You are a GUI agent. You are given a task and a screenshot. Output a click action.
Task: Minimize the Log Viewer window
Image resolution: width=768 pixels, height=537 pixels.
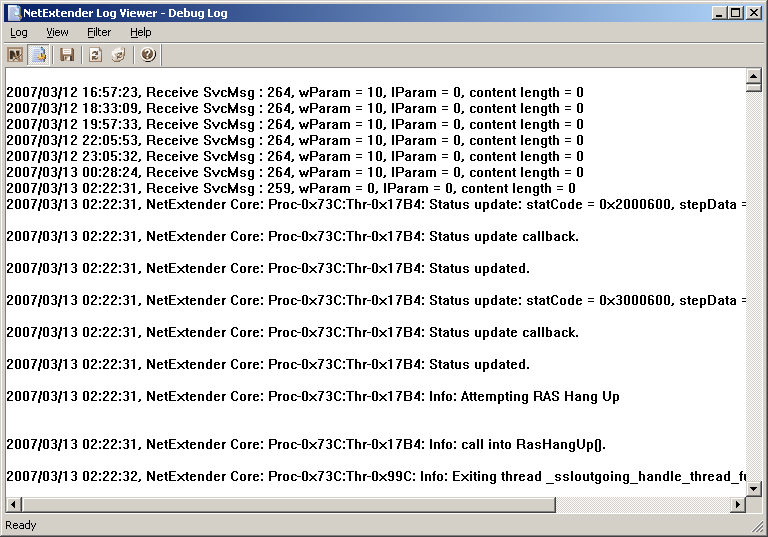coord(719,12)
